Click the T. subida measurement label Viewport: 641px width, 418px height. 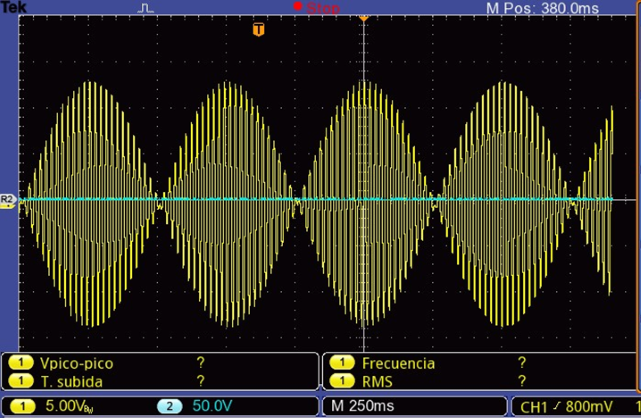point(72,382)
